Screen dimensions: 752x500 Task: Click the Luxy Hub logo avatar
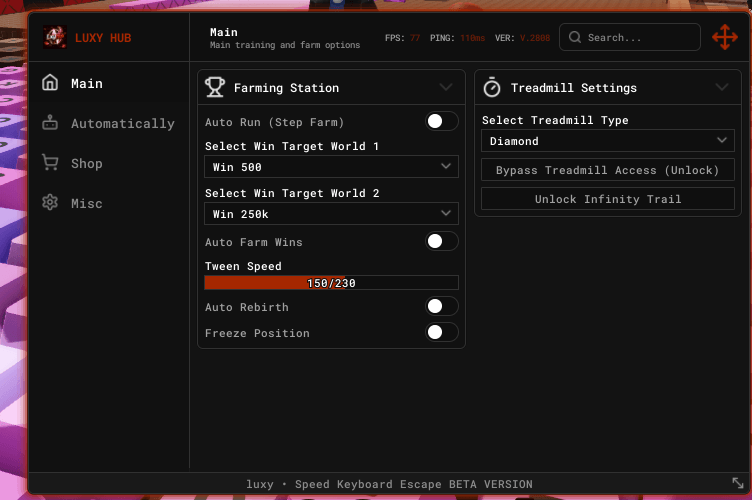click(55, 37)
